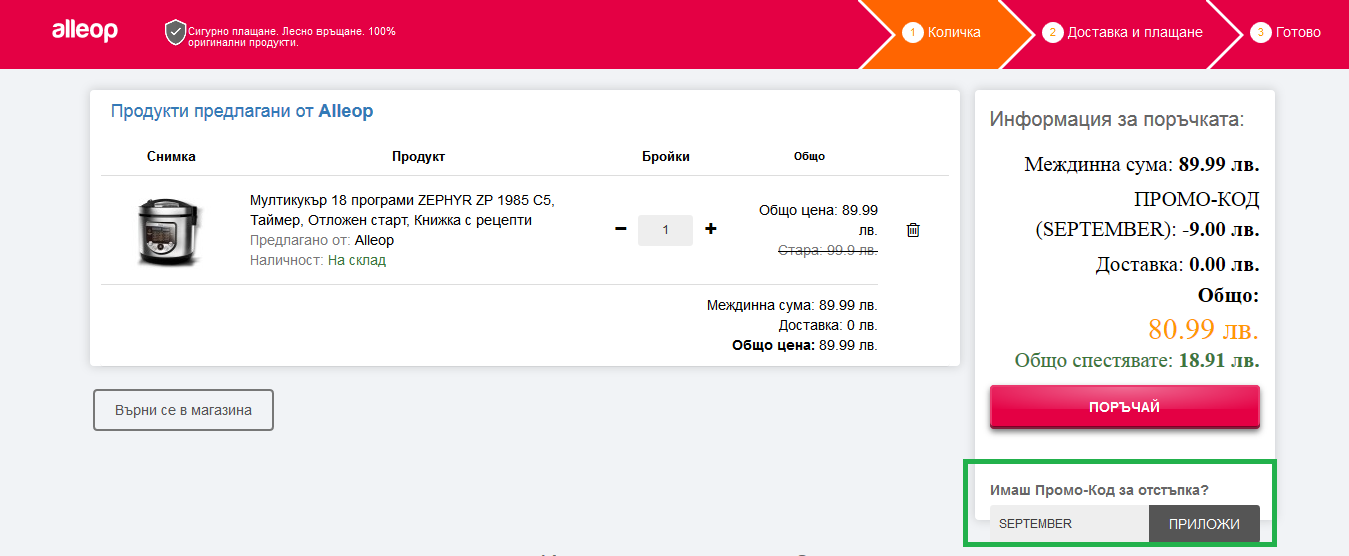Click the Alleop seller link under the product
This screenshot has height=556, width=1349.
[x=374, y=240]
